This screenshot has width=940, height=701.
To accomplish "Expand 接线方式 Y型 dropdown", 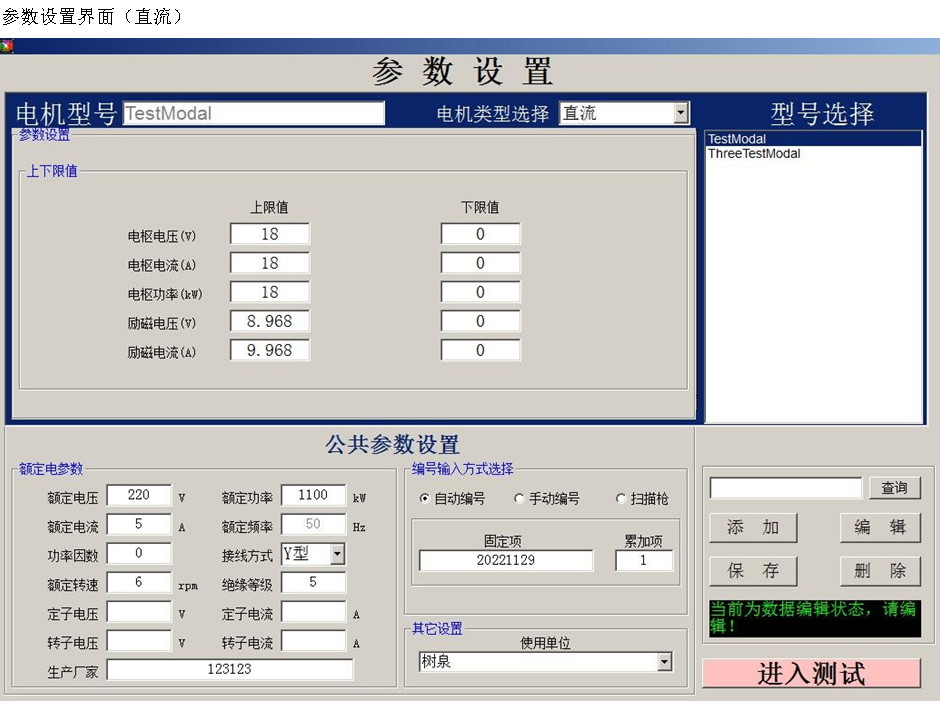I will [337, 553].
